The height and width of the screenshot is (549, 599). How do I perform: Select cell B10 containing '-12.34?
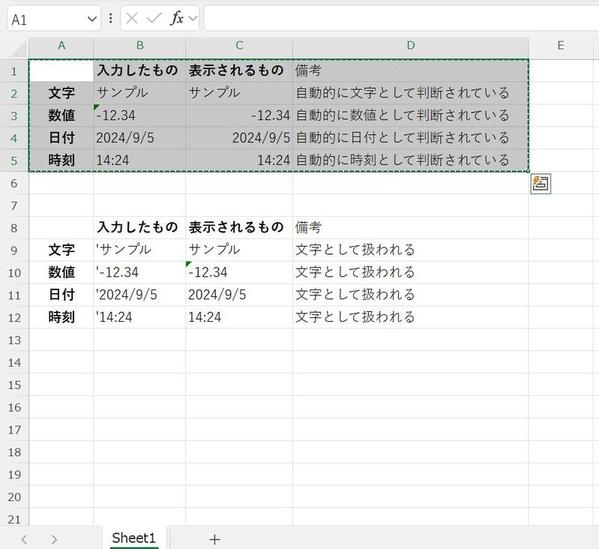point(139,272)
